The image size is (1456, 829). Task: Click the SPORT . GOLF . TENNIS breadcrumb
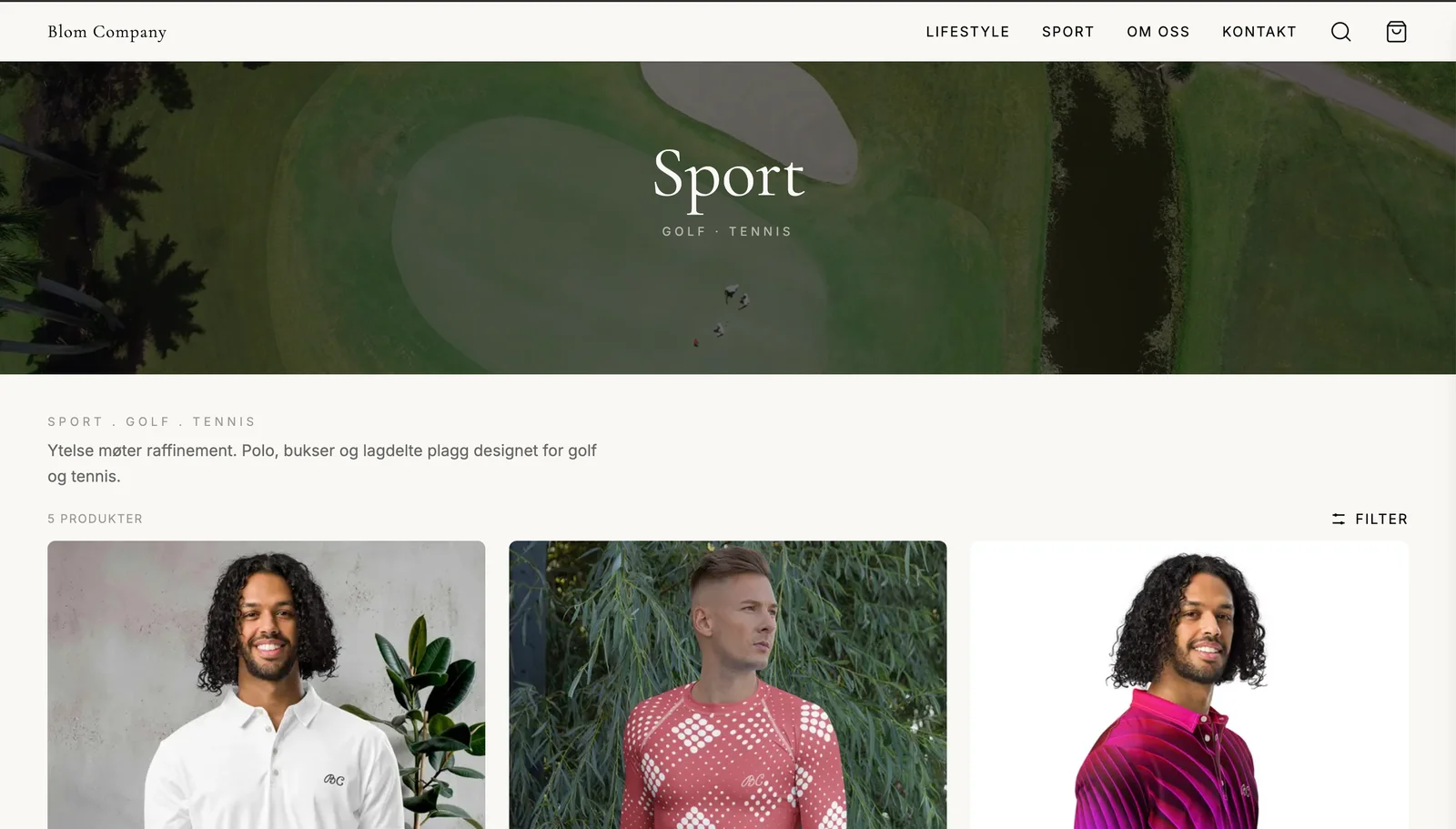click(x=151, y=421)
